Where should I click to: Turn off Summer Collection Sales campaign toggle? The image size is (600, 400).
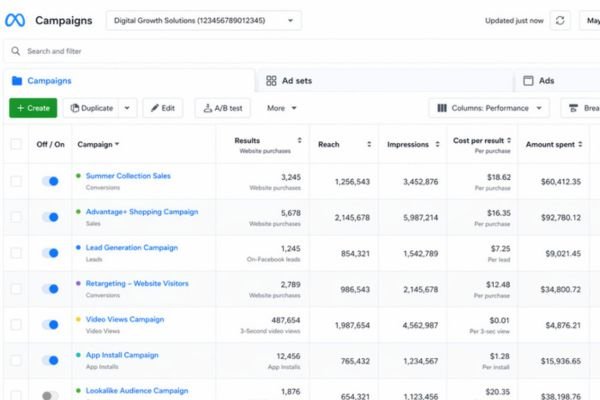pos(50,181)
